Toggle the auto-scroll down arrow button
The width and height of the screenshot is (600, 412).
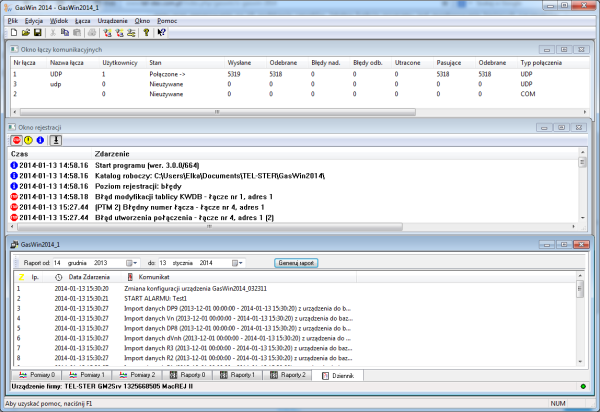(x=56, y=141)
